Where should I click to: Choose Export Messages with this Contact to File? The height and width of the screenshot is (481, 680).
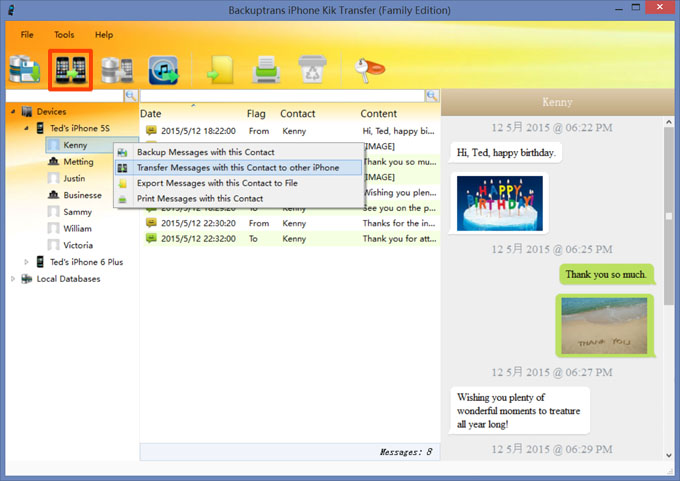238,183
